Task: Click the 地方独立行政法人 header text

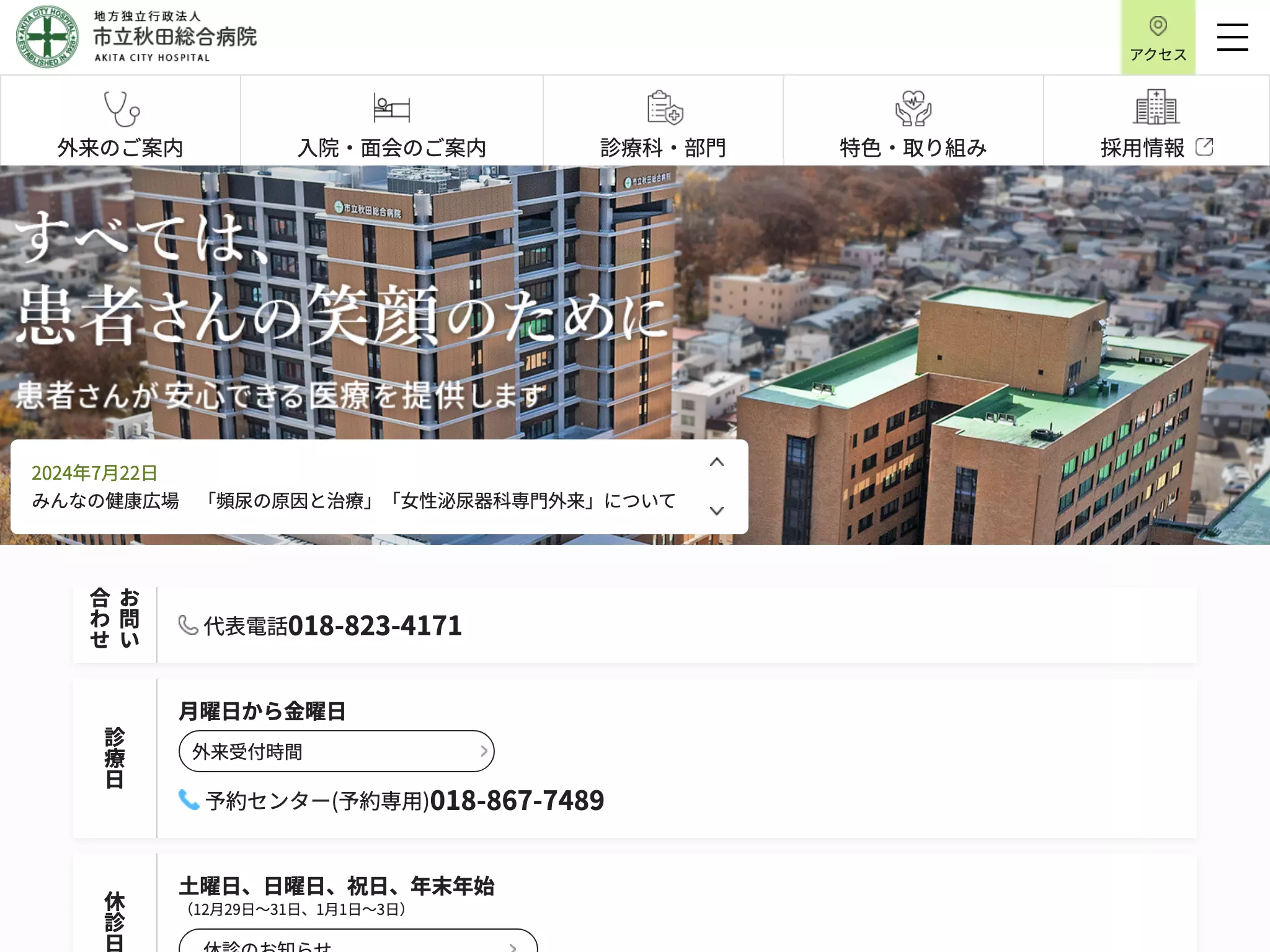Action: pos(148,15)
